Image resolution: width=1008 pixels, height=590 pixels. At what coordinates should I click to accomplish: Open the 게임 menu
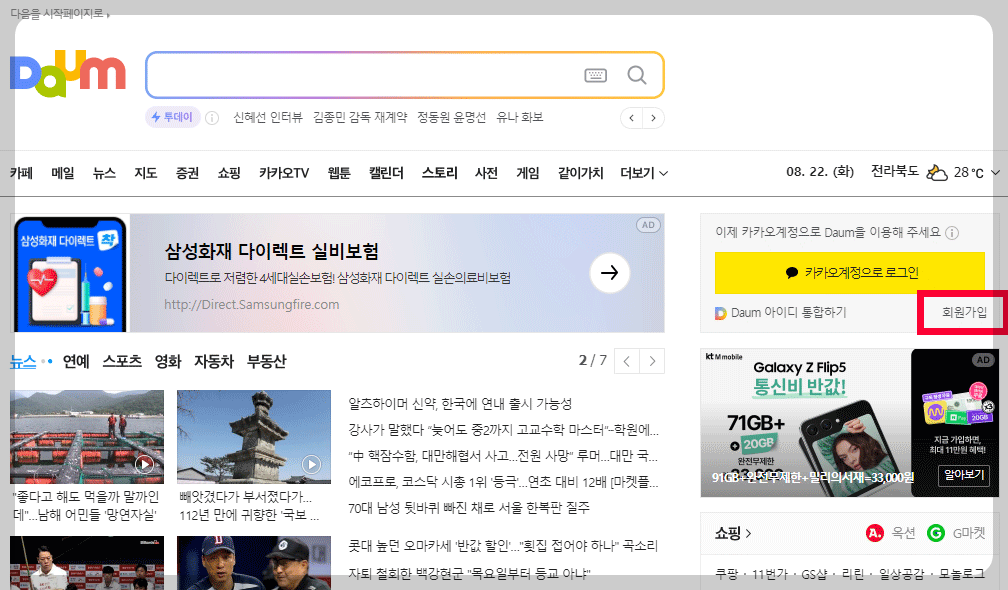click(528, 173)
